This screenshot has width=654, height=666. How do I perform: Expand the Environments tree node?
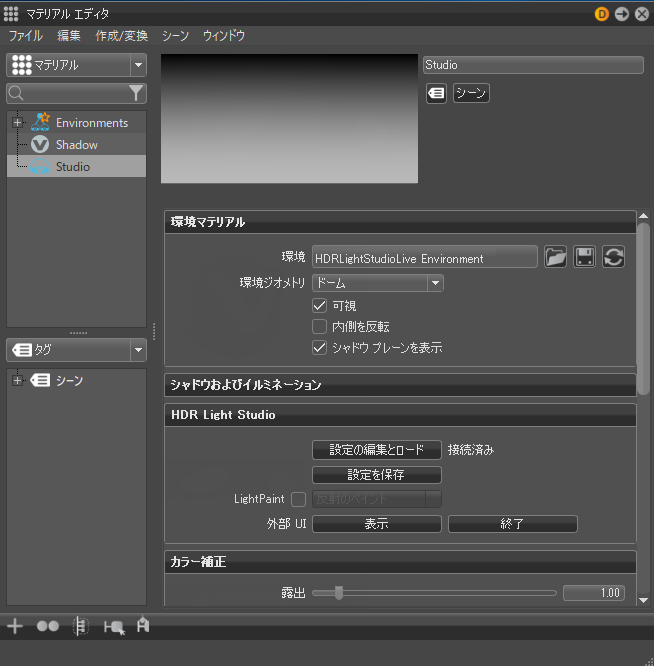[x=17, y=123]
